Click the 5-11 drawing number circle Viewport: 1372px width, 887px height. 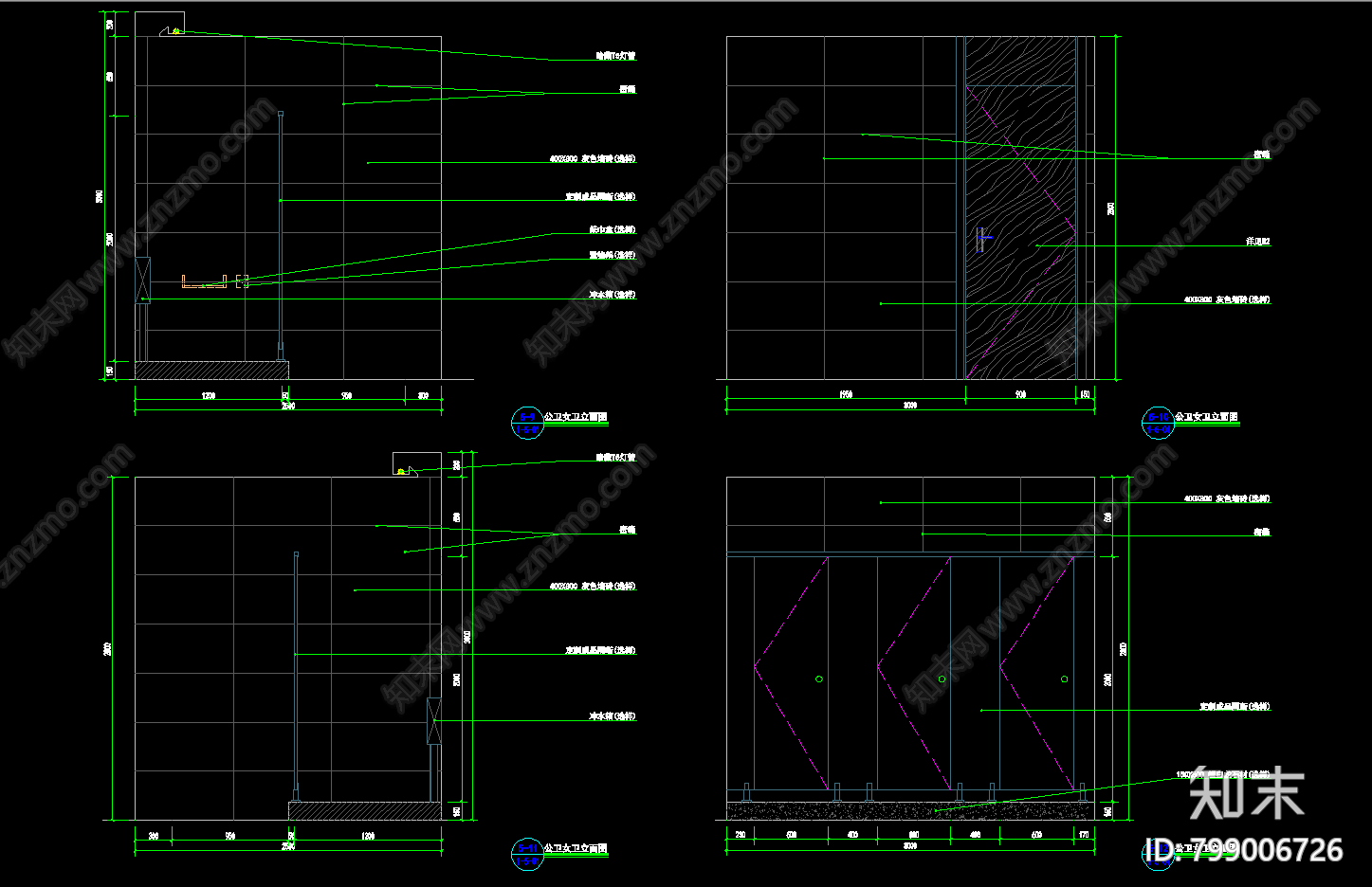point(527,855)
